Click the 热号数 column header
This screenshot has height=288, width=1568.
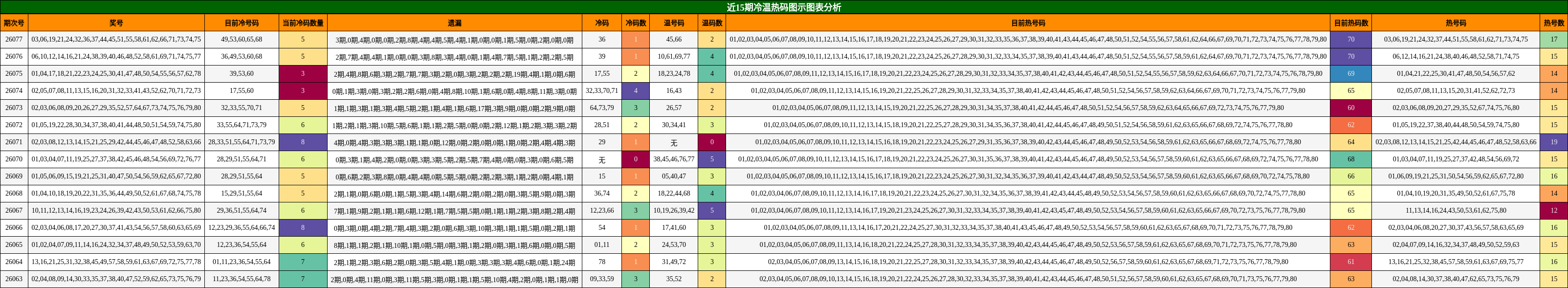point(1554,23)
